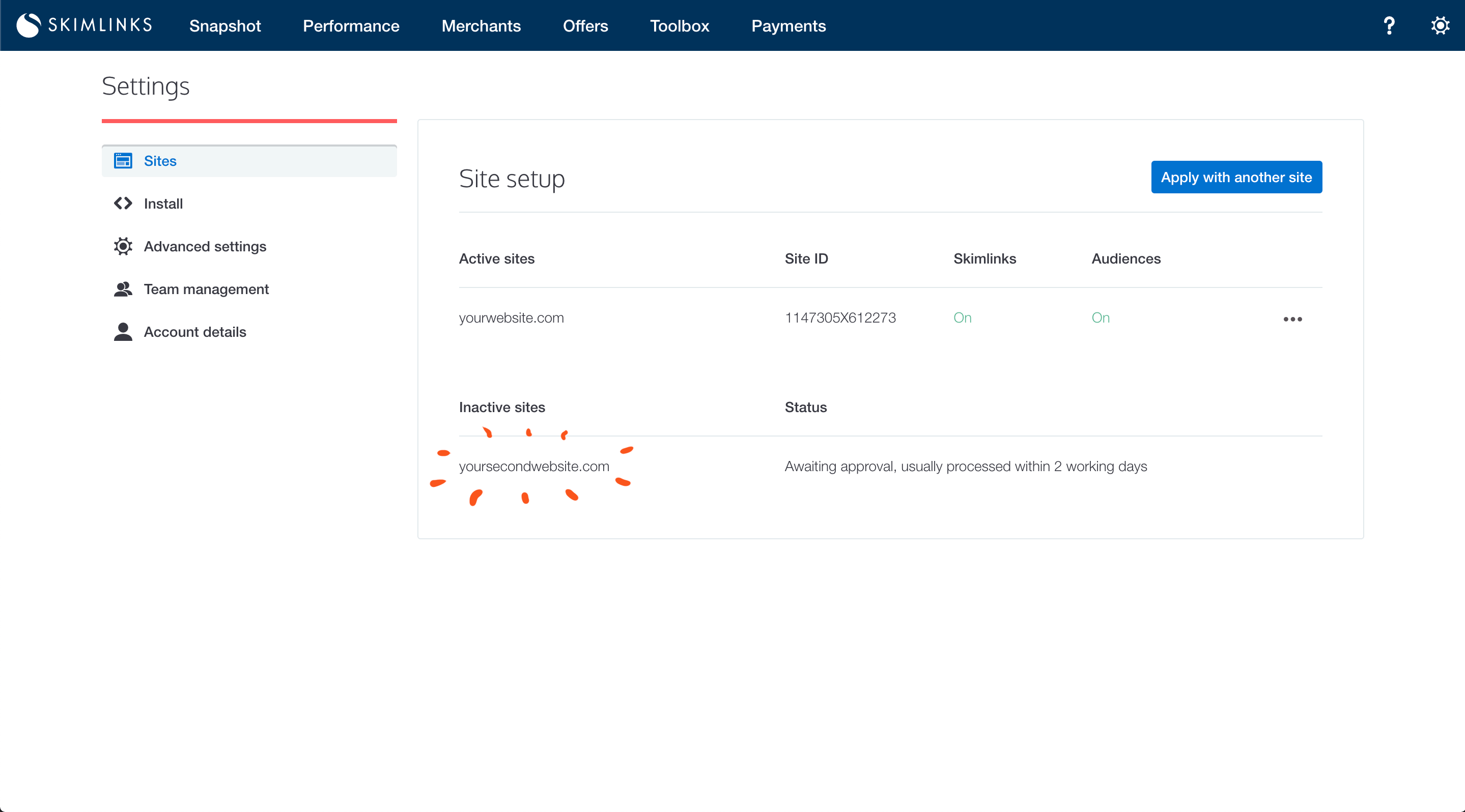This screenshot has width=1465, height=812.
Task: Open Advanced settings page
Action: [x=205, y=246]
